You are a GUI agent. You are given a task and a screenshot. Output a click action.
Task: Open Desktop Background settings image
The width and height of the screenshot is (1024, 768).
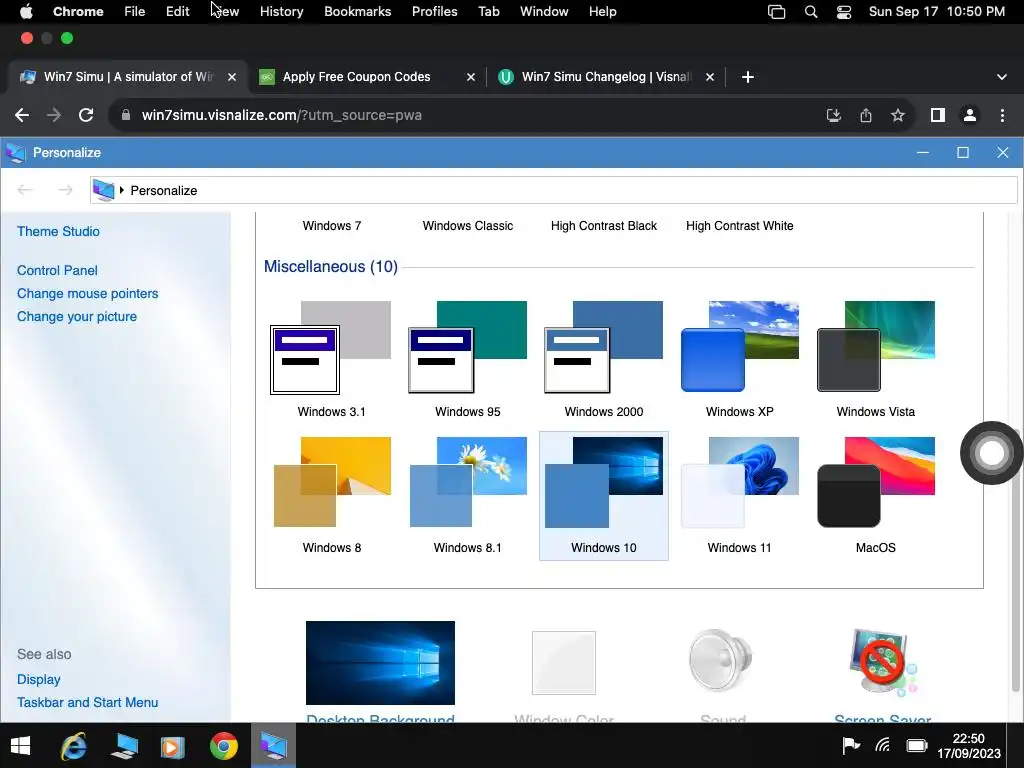tap(380, 662)
